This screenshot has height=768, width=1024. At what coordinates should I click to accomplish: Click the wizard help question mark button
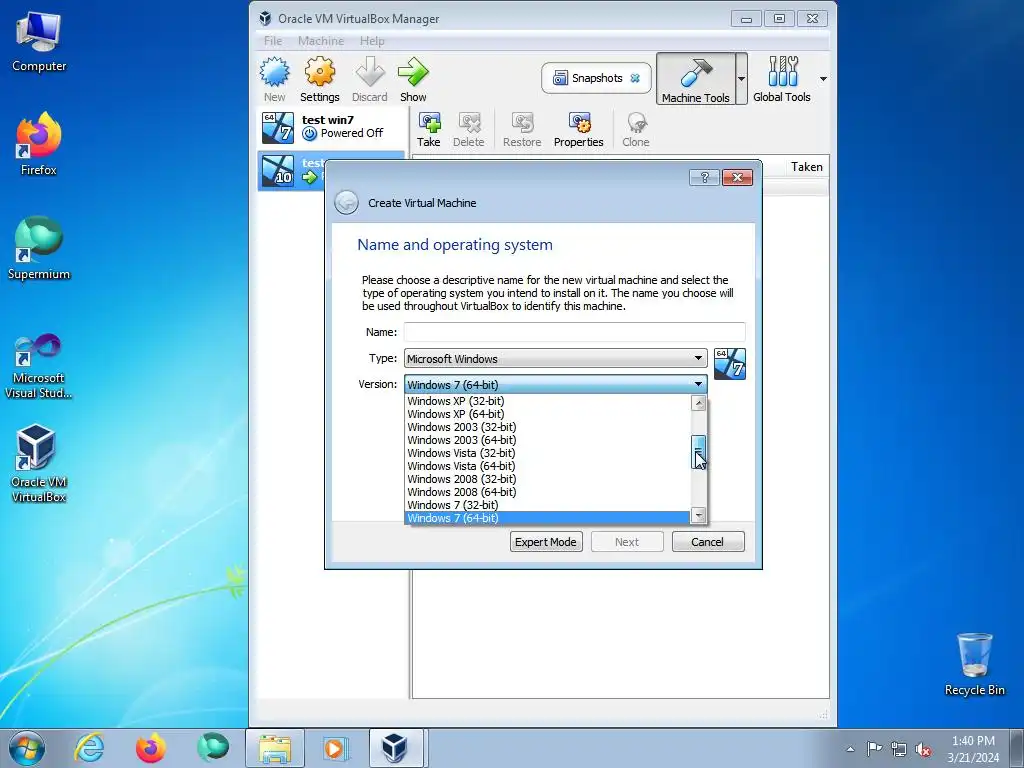point(704,178)
